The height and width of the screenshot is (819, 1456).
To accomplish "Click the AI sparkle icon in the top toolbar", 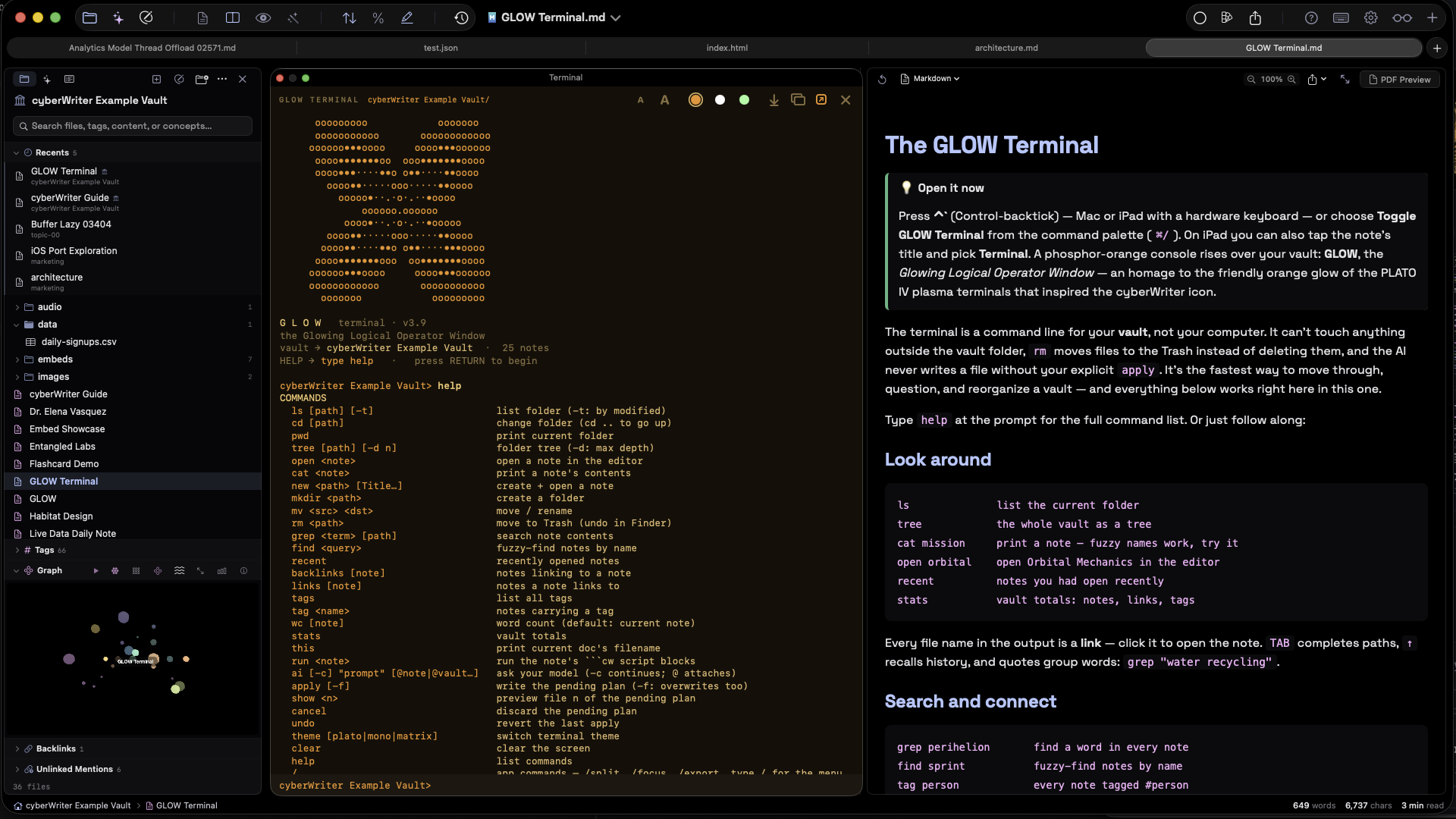I will [x=118, y=17].
